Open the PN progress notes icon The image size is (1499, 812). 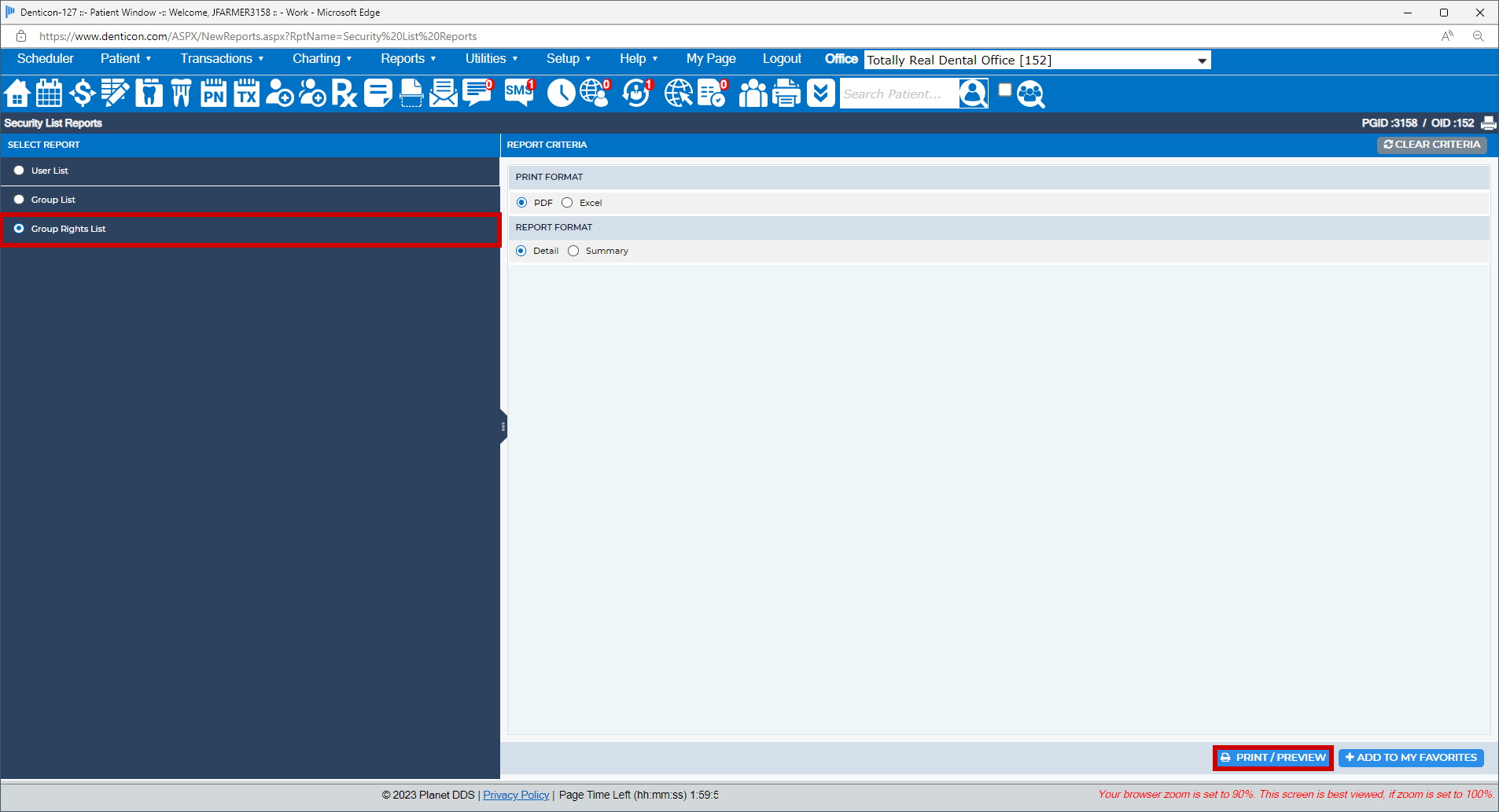(x=213, y=94)
